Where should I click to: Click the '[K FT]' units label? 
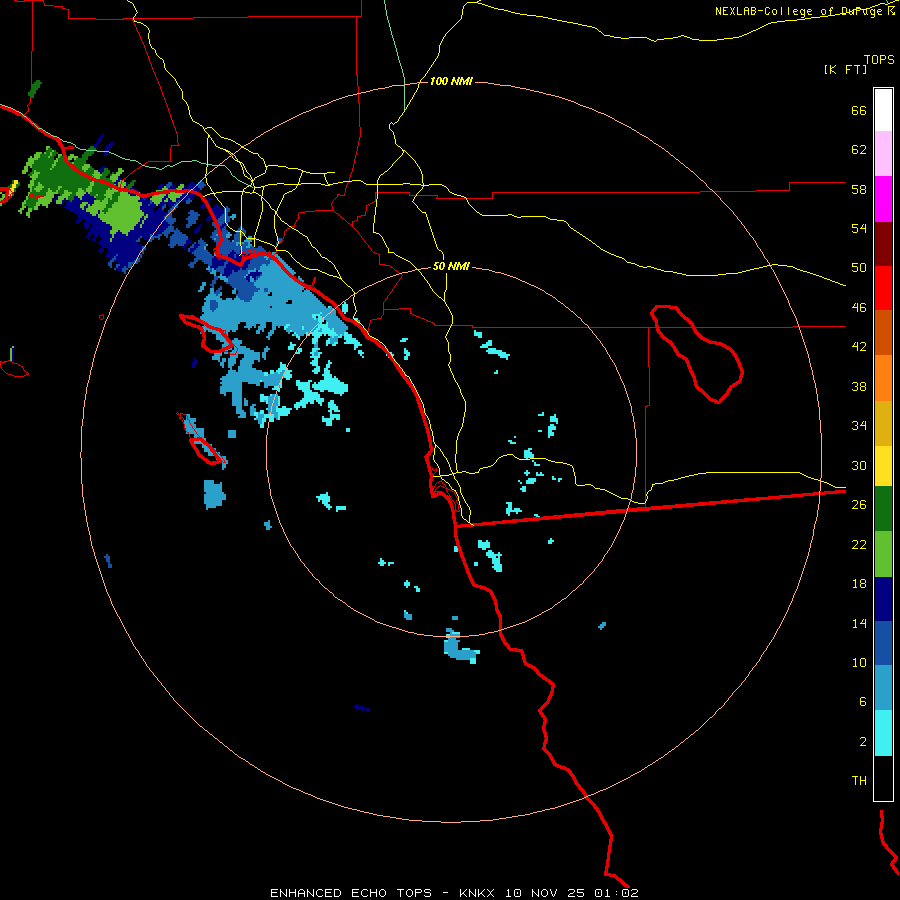pyautogui.click(x=845, y=69)
